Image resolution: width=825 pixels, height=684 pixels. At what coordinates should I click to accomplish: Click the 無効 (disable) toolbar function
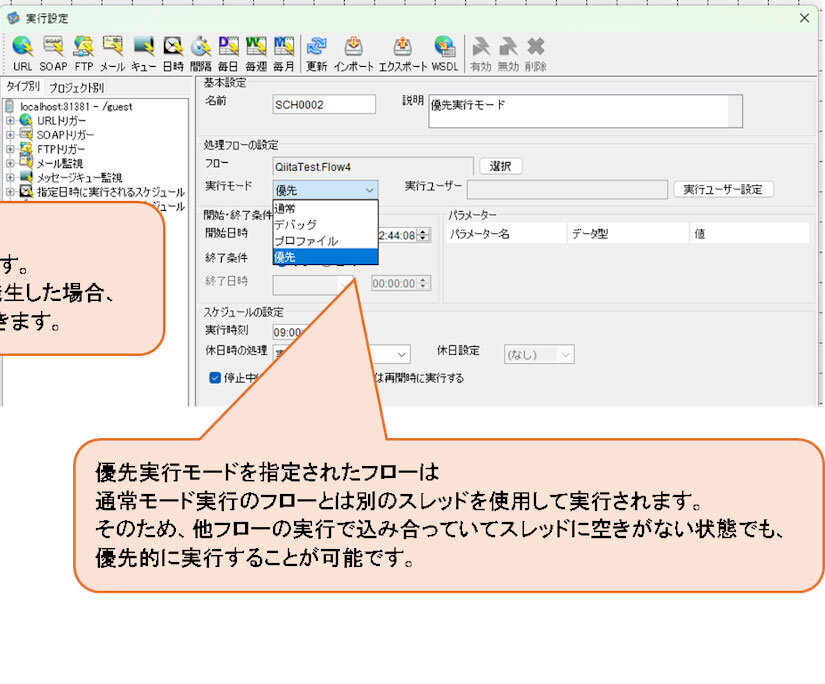click(x=508, y=45)
